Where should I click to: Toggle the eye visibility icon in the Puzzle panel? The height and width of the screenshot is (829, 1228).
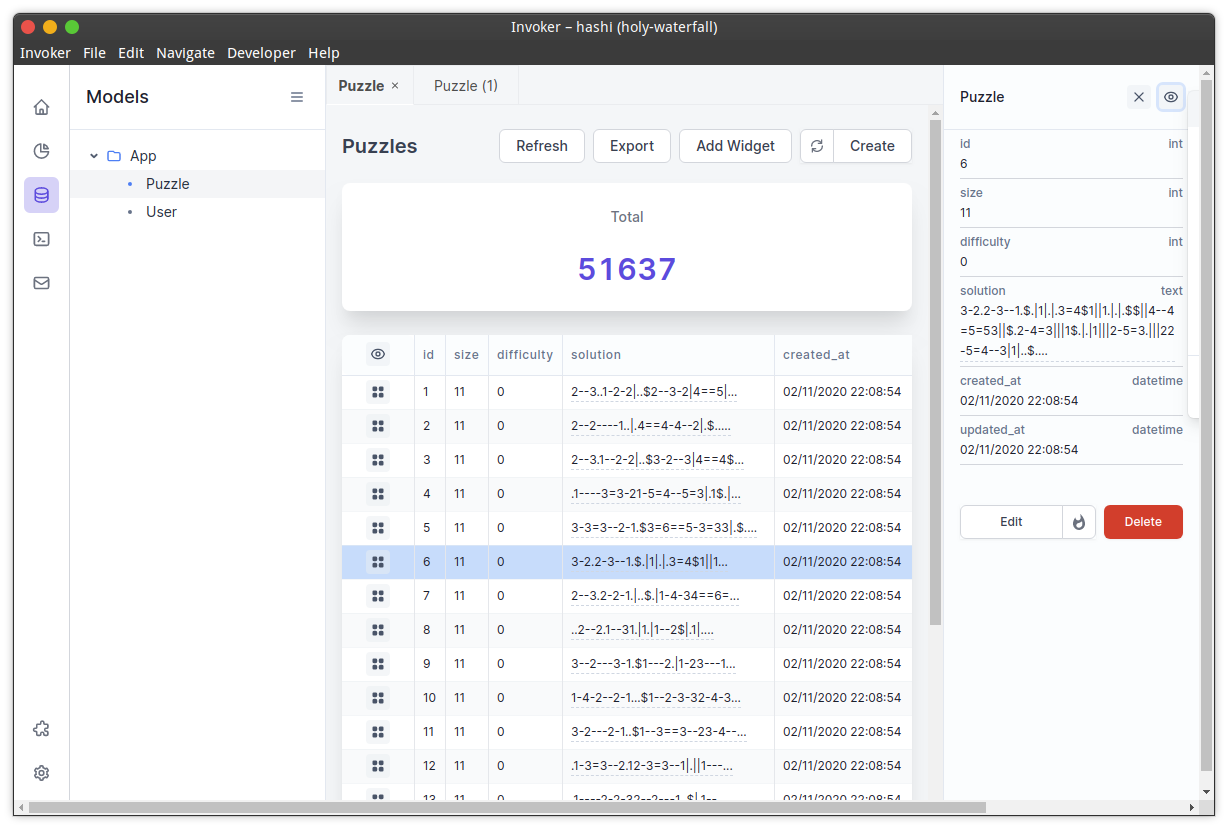[x=1170, y=96]
